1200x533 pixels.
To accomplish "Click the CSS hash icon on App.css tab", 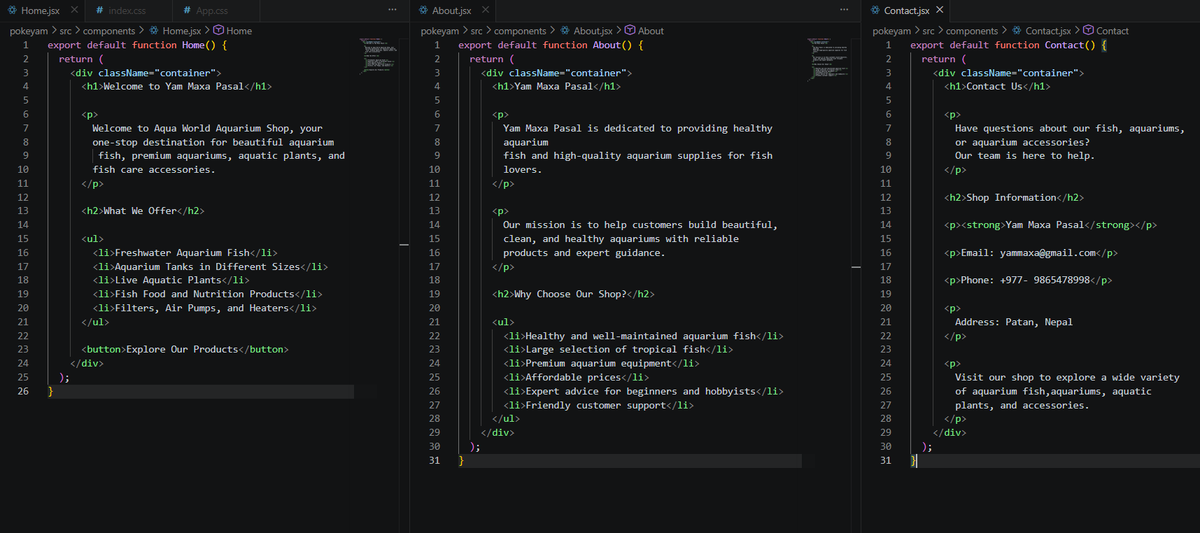I will click(x=188, y=10).
